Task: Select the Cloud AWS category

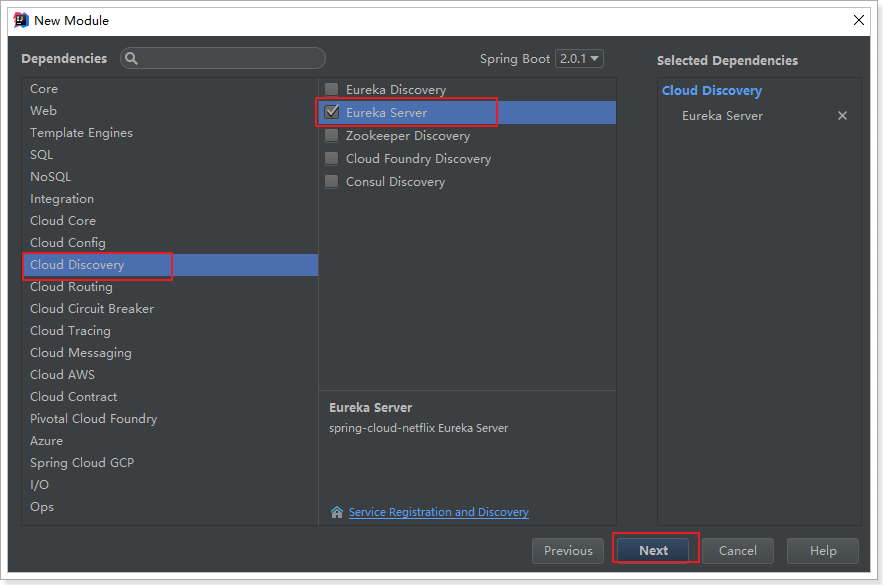Action: [170, 374]
